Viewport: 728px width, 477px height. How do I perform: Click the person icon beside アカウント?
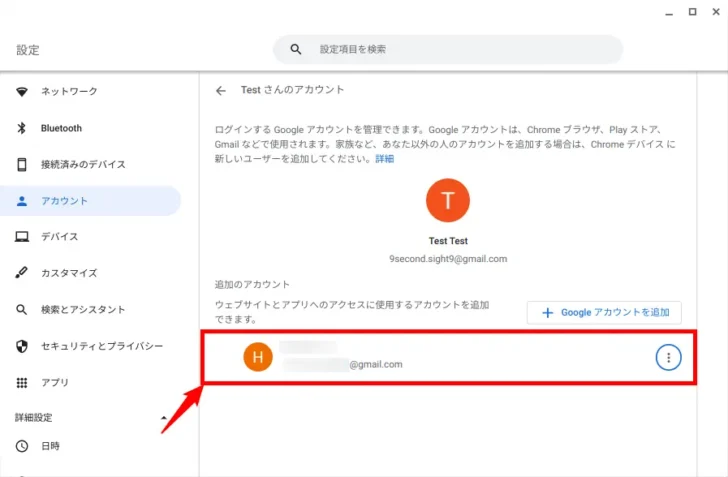(21, 201)
